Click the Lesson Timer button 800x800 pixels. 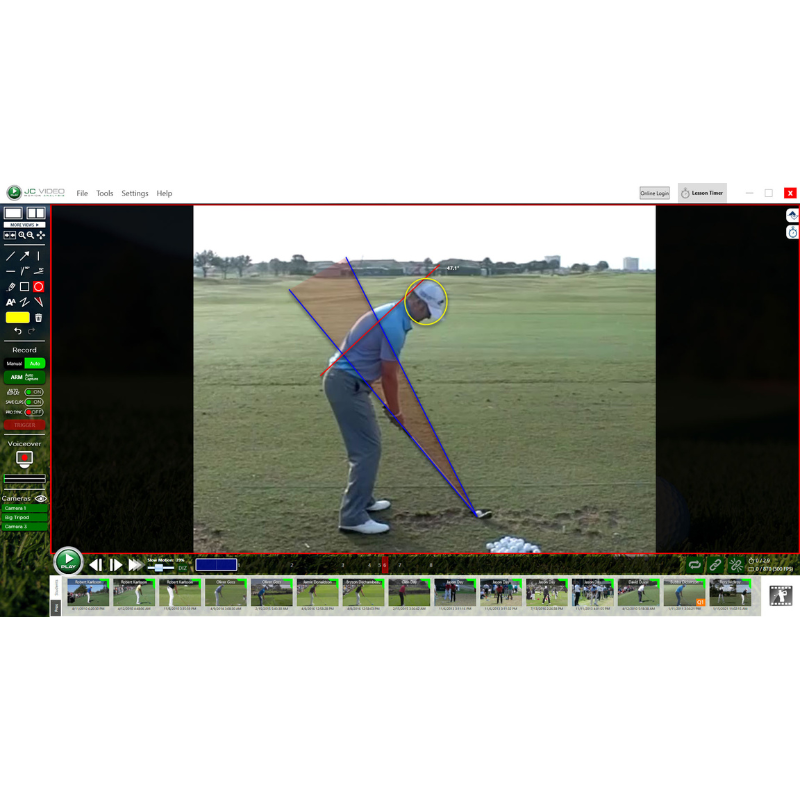[x=702, y=193]
